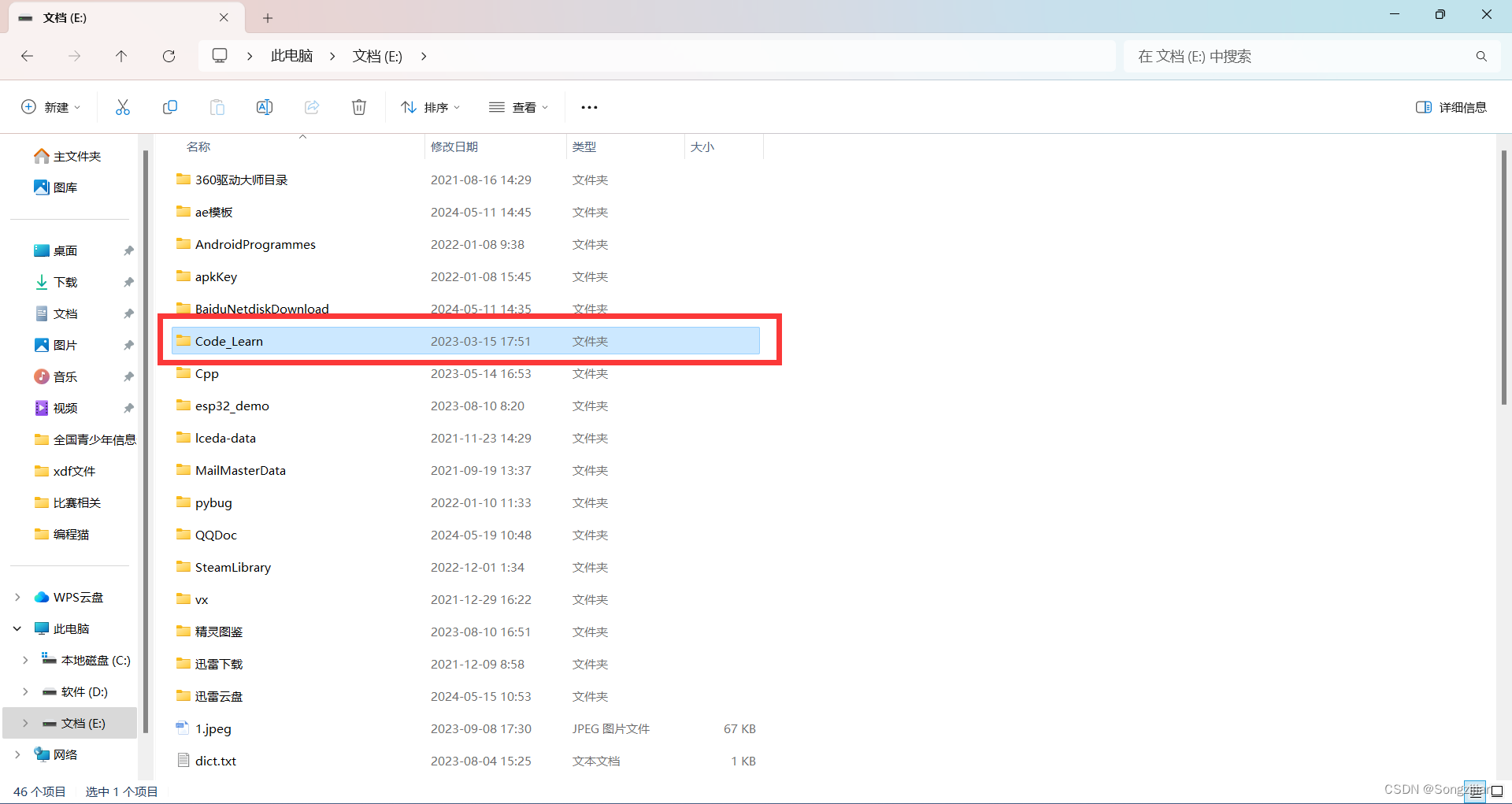Image resolution: width=1512 pixels, height=804 pixels.
Task: Select the SteamLibrary folder
Action: coord(465,567)
